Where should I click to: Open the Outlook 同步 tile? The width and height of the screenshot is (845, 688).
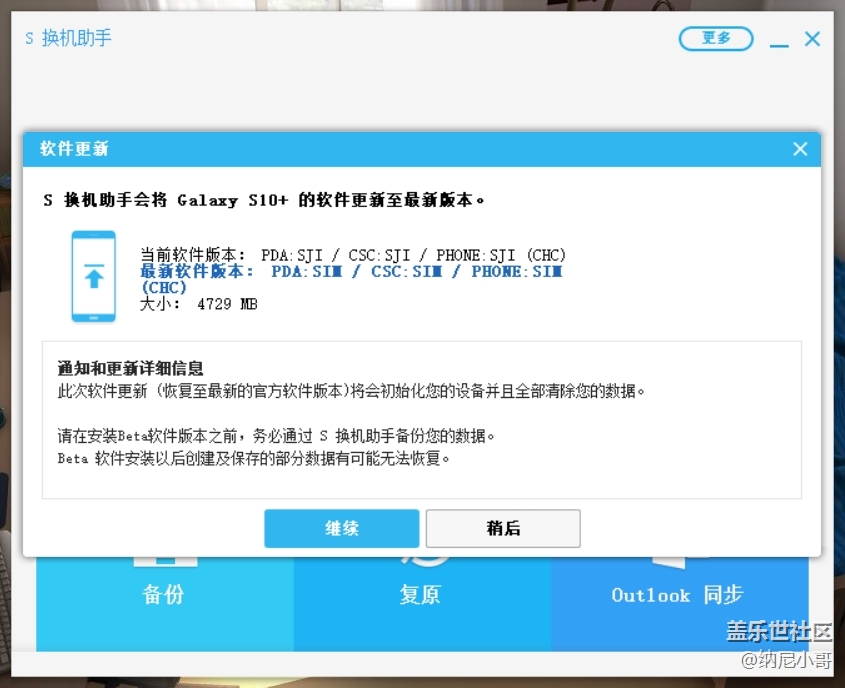[x=677, y=595]
